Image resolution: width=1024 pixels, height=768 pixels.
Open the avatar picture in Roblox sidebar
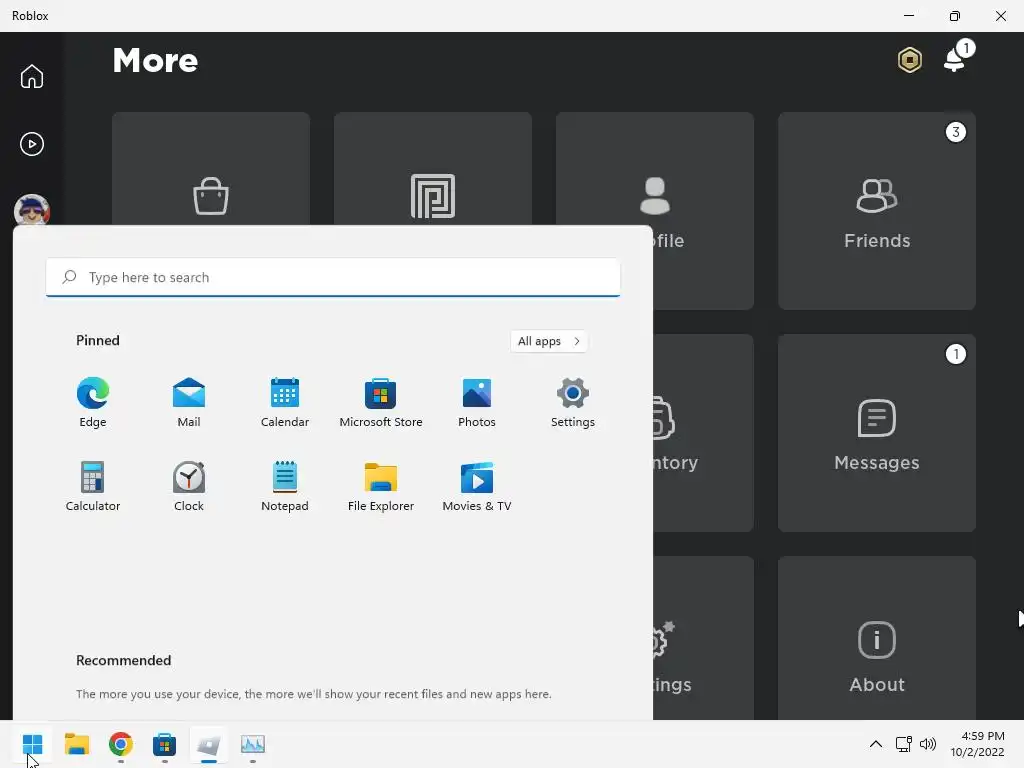coord(31,210)
